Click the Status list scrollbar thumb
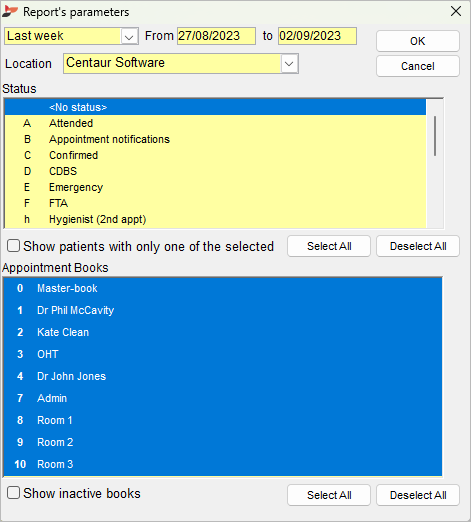Image resolution: width=471 pixels, height=522 pixels. 435,136
